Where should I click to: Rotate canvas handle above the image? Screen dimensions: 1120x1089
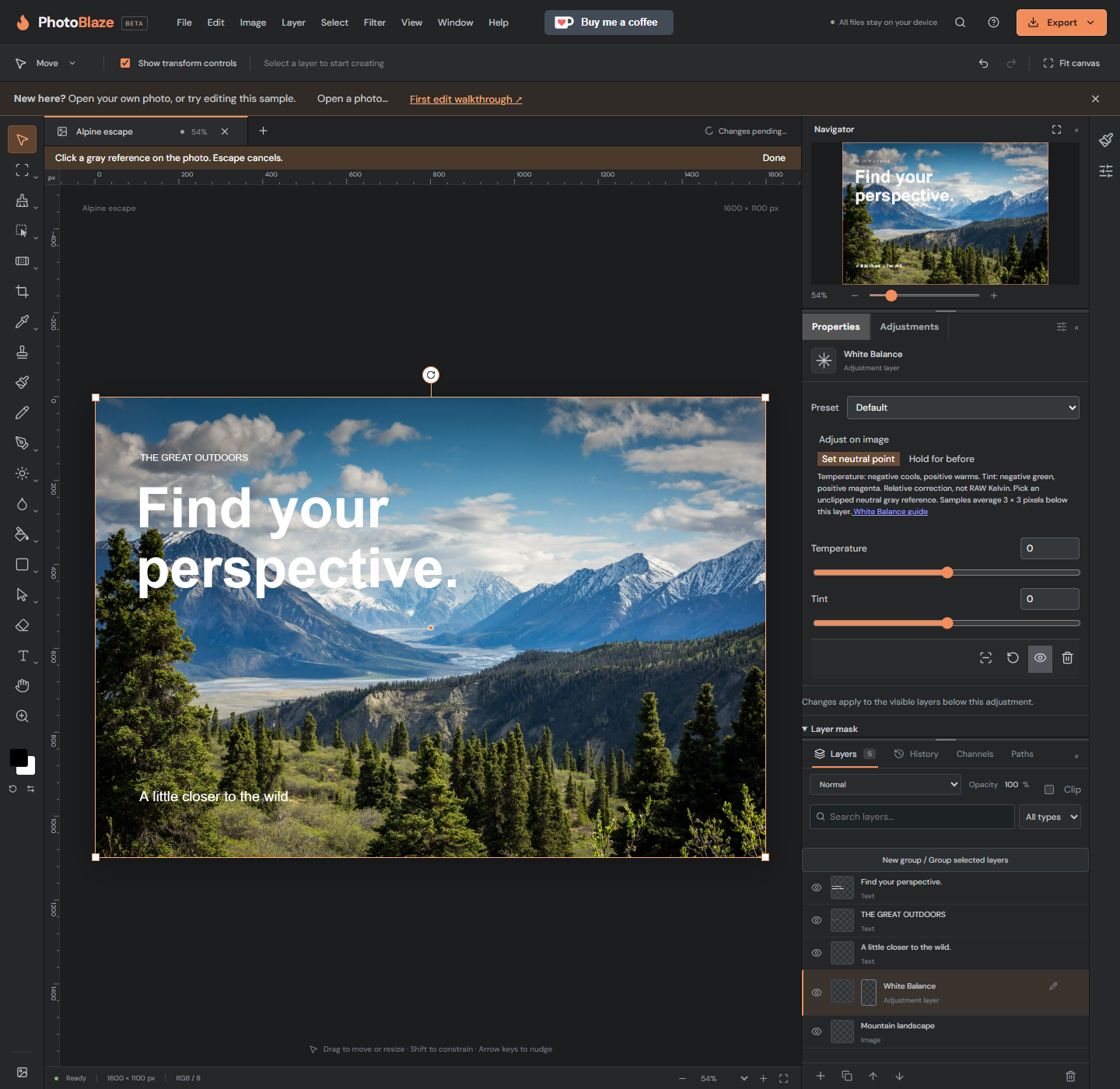431,375
